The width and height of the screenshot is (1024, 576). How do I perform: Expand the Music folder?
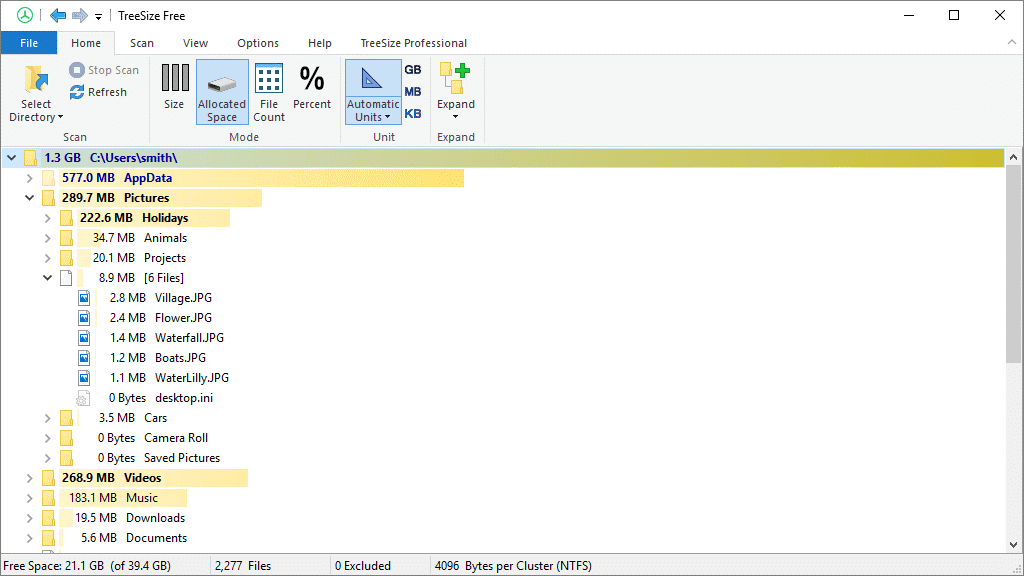[x=29, y=498]
